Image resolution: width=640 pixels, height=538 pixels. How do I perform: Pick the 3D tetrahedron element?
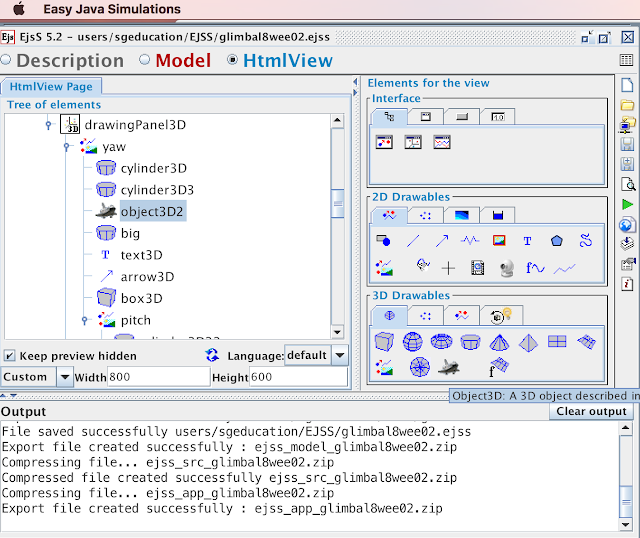(528, 342)
